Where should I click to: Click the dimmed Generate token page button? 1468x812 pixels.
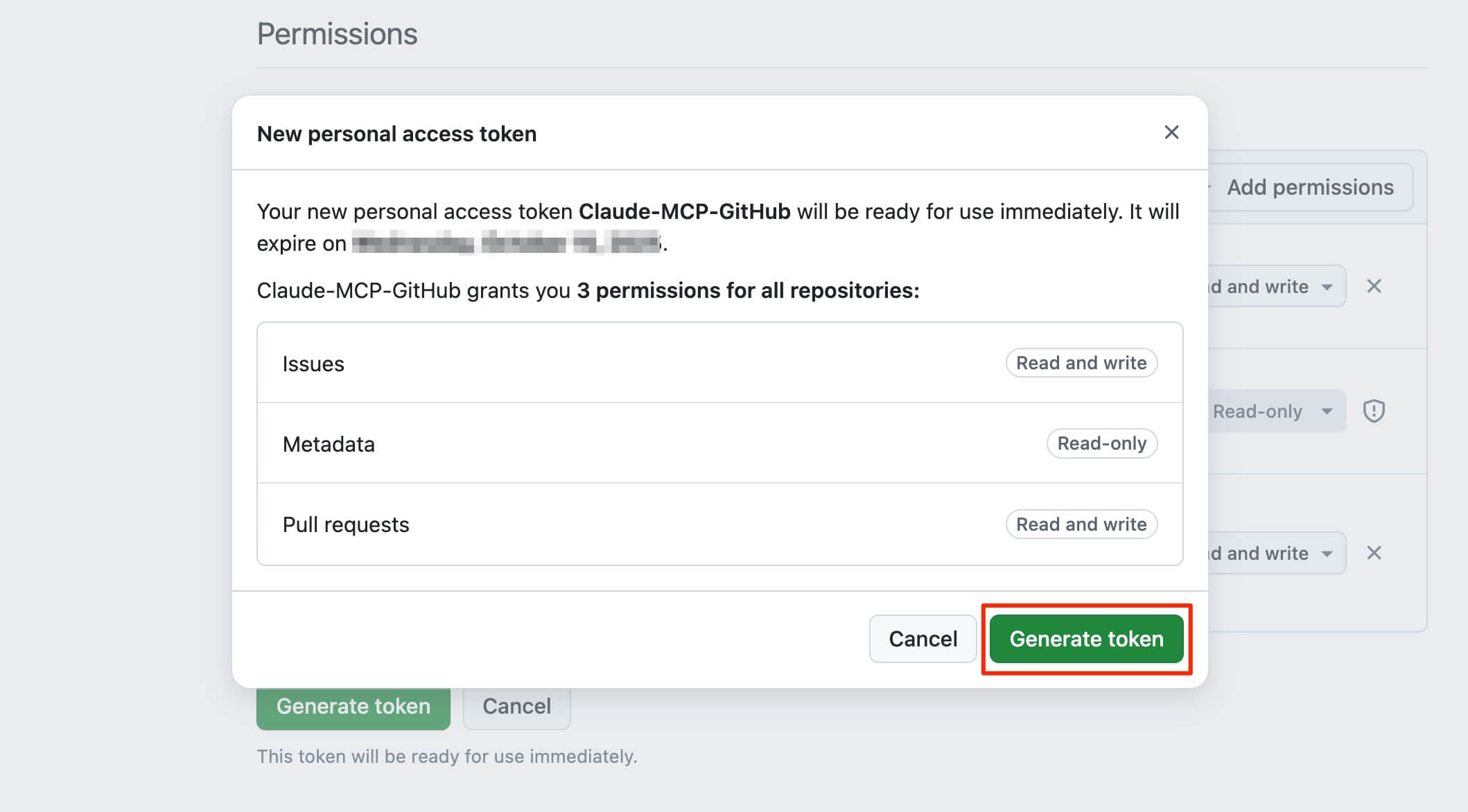(x=353, y=707)
